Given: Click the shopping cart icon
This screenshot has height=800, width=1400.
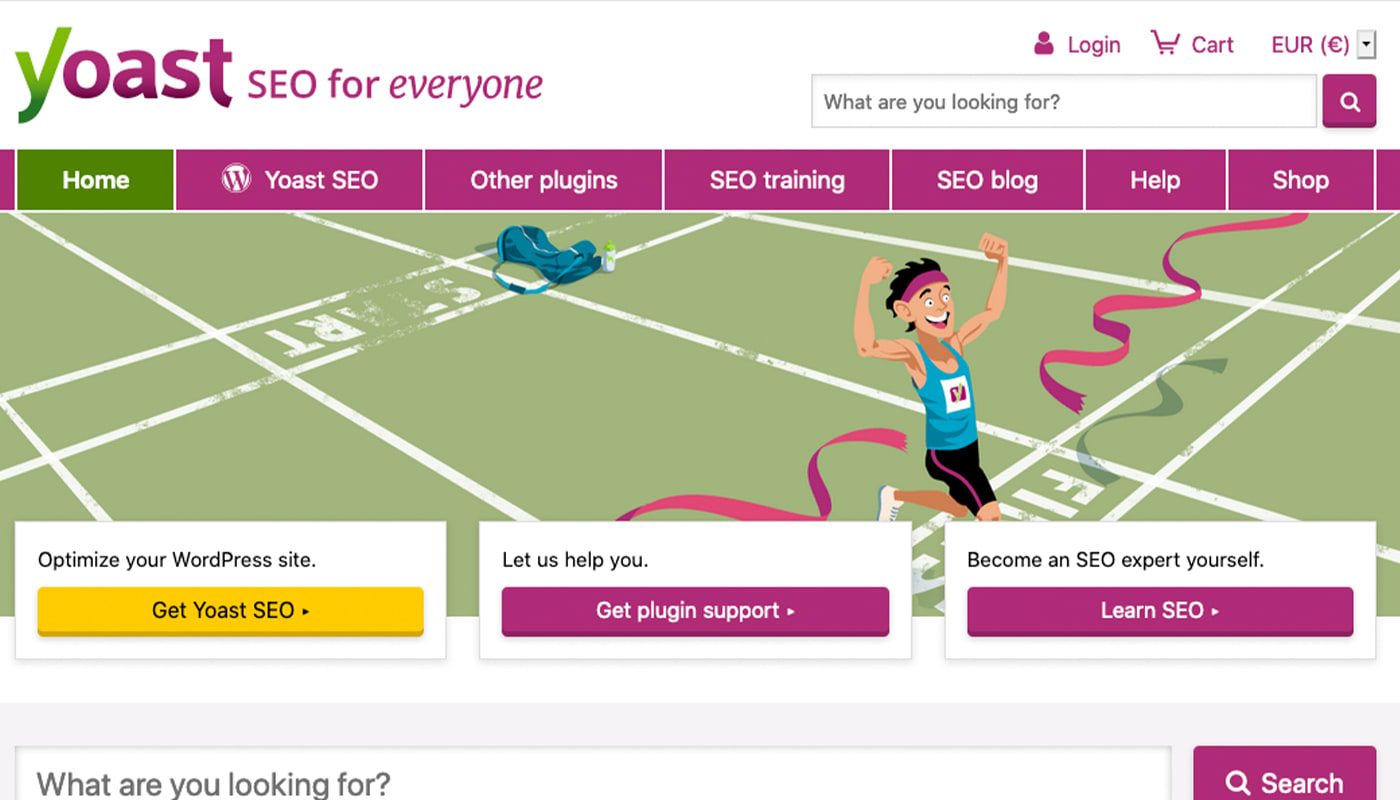Looking at the screenshot, I should point(1164,43).
